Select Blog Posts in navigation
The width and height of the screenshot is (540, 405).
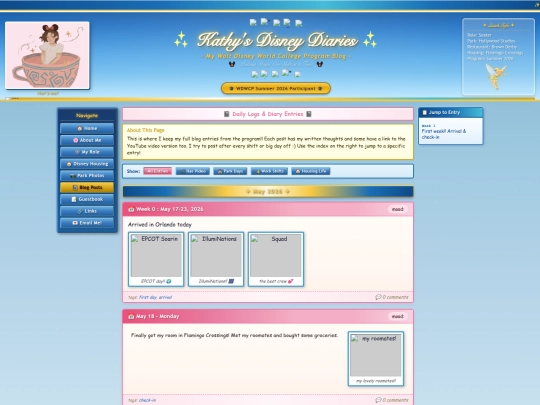[87, 187]
